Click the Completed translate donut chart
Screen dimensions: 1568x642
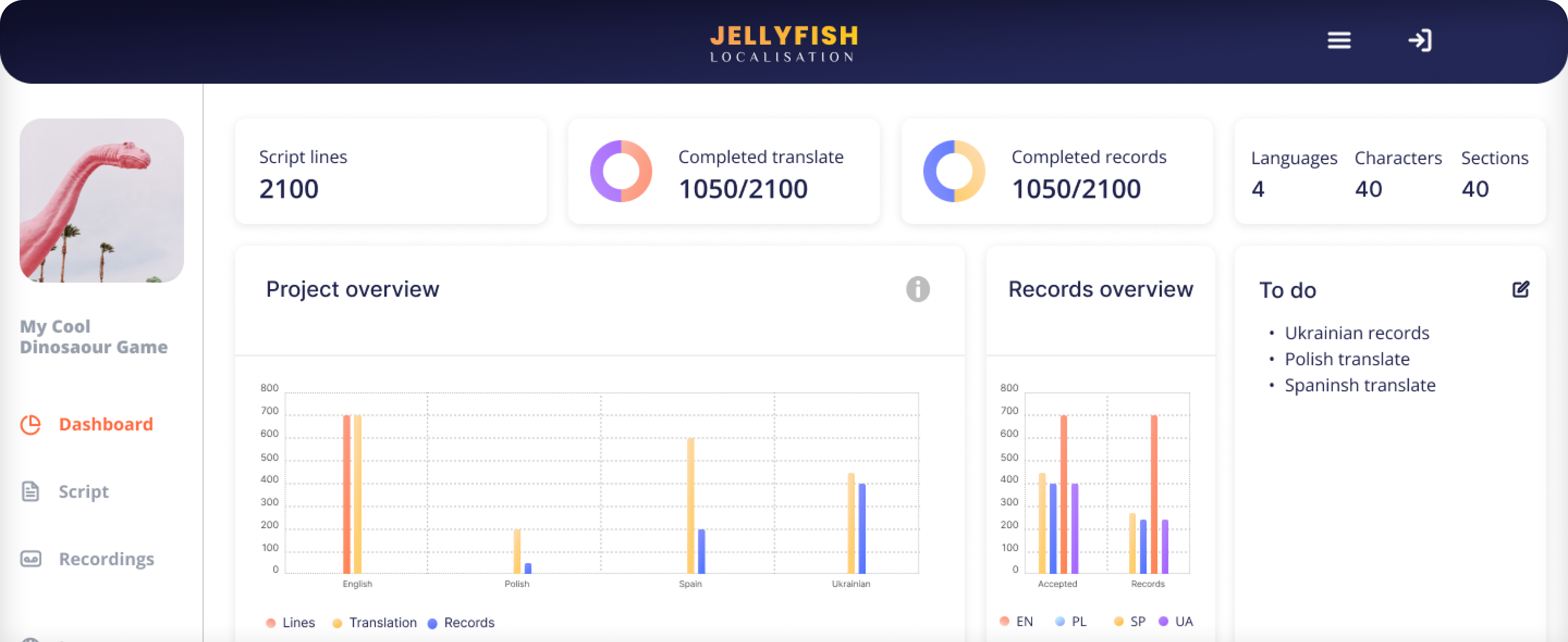point(621,171)
